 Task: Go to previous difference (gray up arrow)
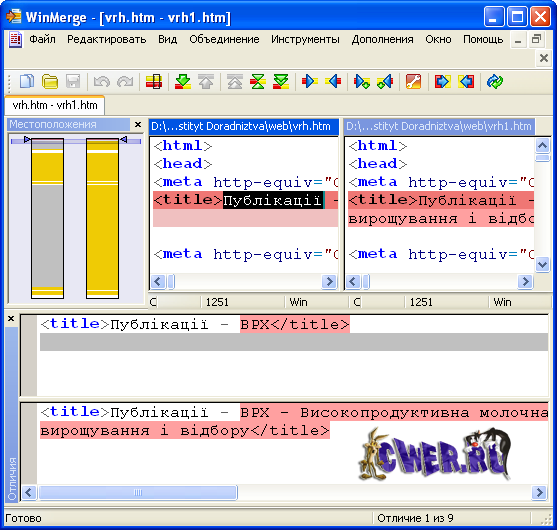tap(206, 81)
